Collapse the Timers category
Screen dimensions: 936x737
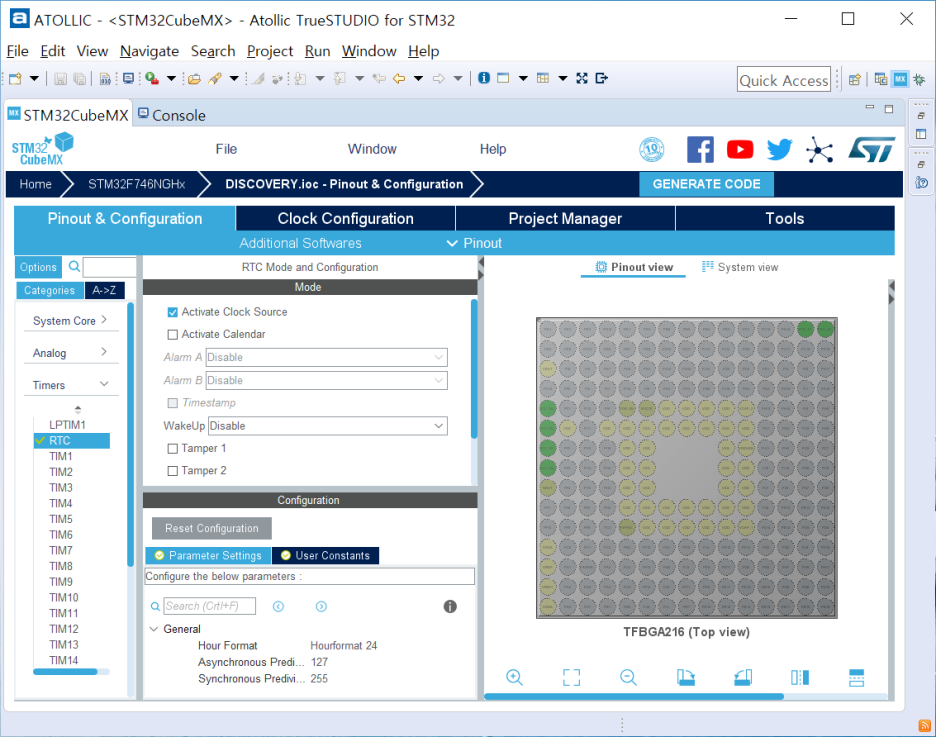point(71,385)
